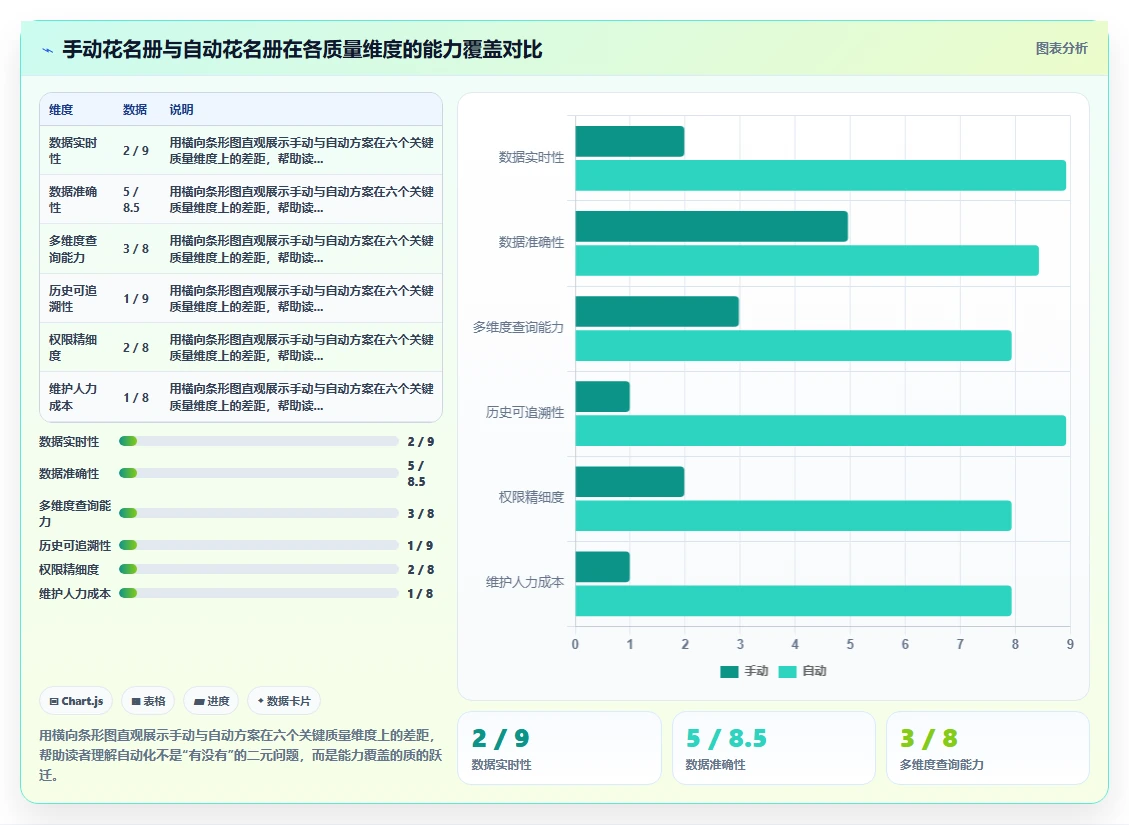The image size is (1129, 825).
Task: Open the 5 / 8.5 数据准确性 data card
Action: [773, 748]
